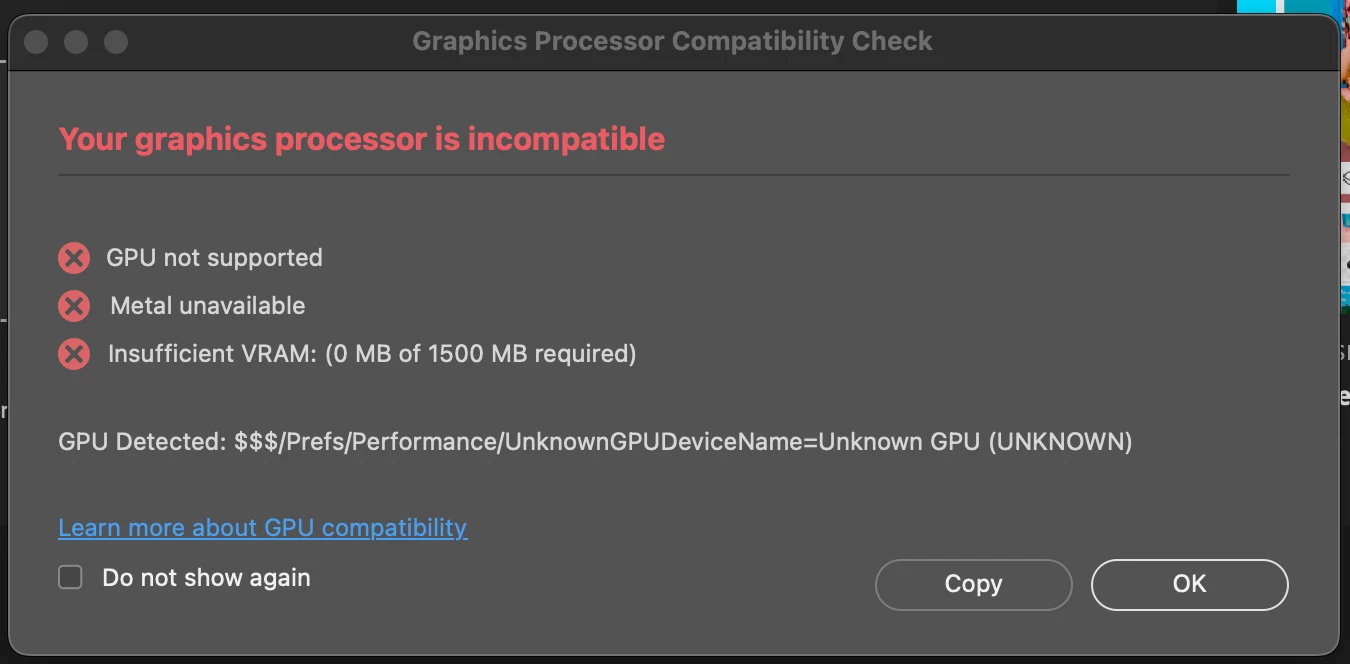Image resolution: width=1350 pixels, height=664 pixels.
Task: Close the Graphics Processor Compatibility Check window
Action: [x=36, y=42]
